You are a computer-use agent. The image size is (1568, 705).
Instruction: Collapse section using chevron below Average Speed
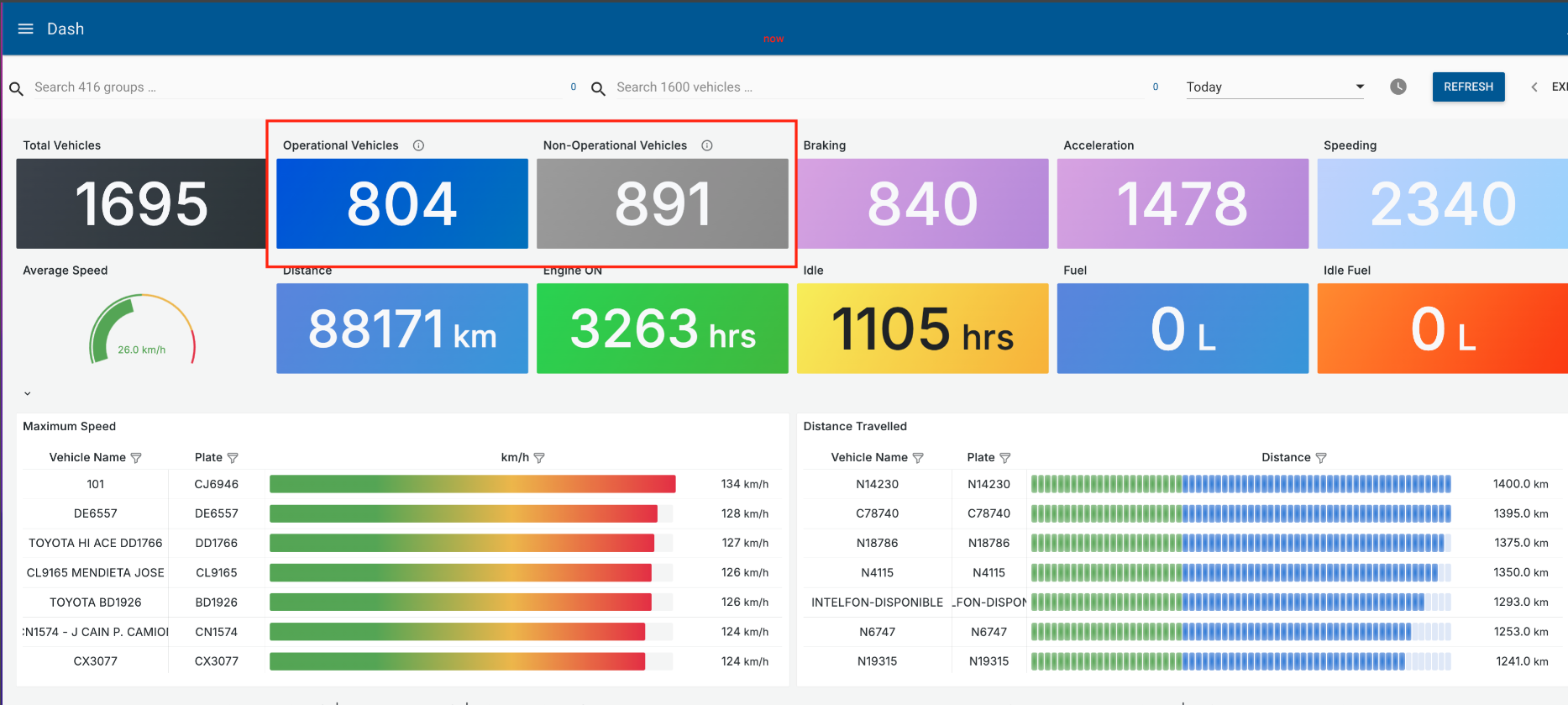pos(28,393)
